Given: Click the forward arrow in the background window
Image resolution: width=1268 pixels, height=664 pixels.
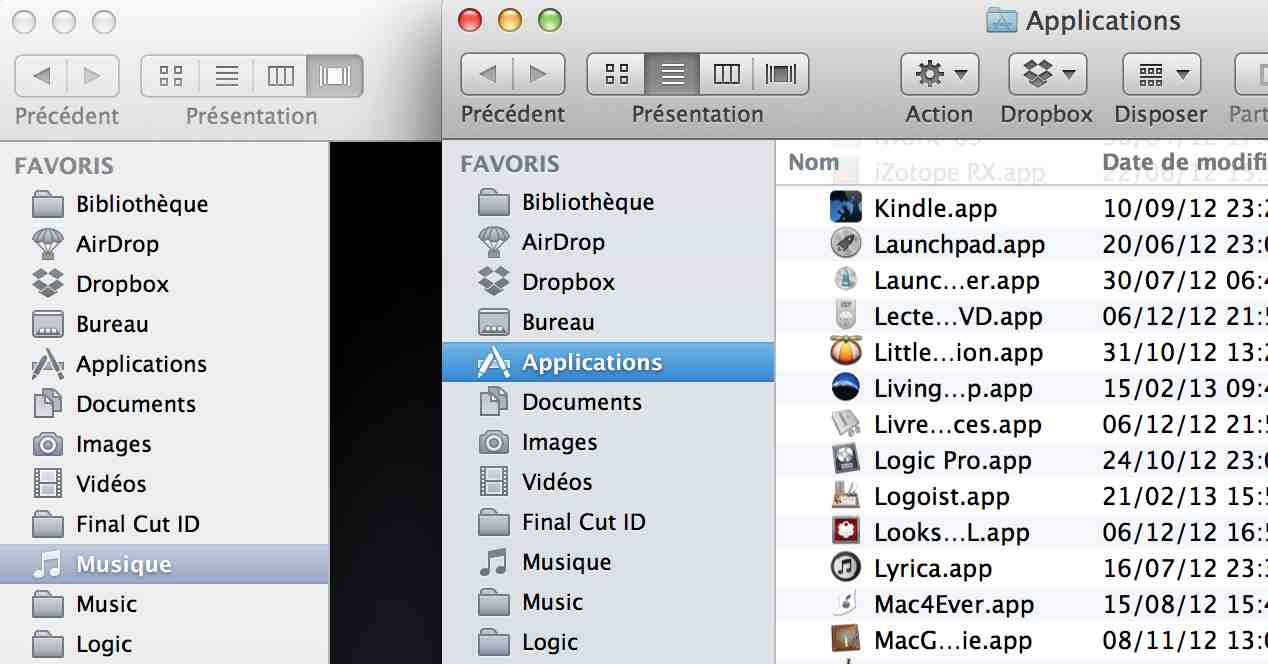Looking at the screenshot, I should click(x=93, y=76).
